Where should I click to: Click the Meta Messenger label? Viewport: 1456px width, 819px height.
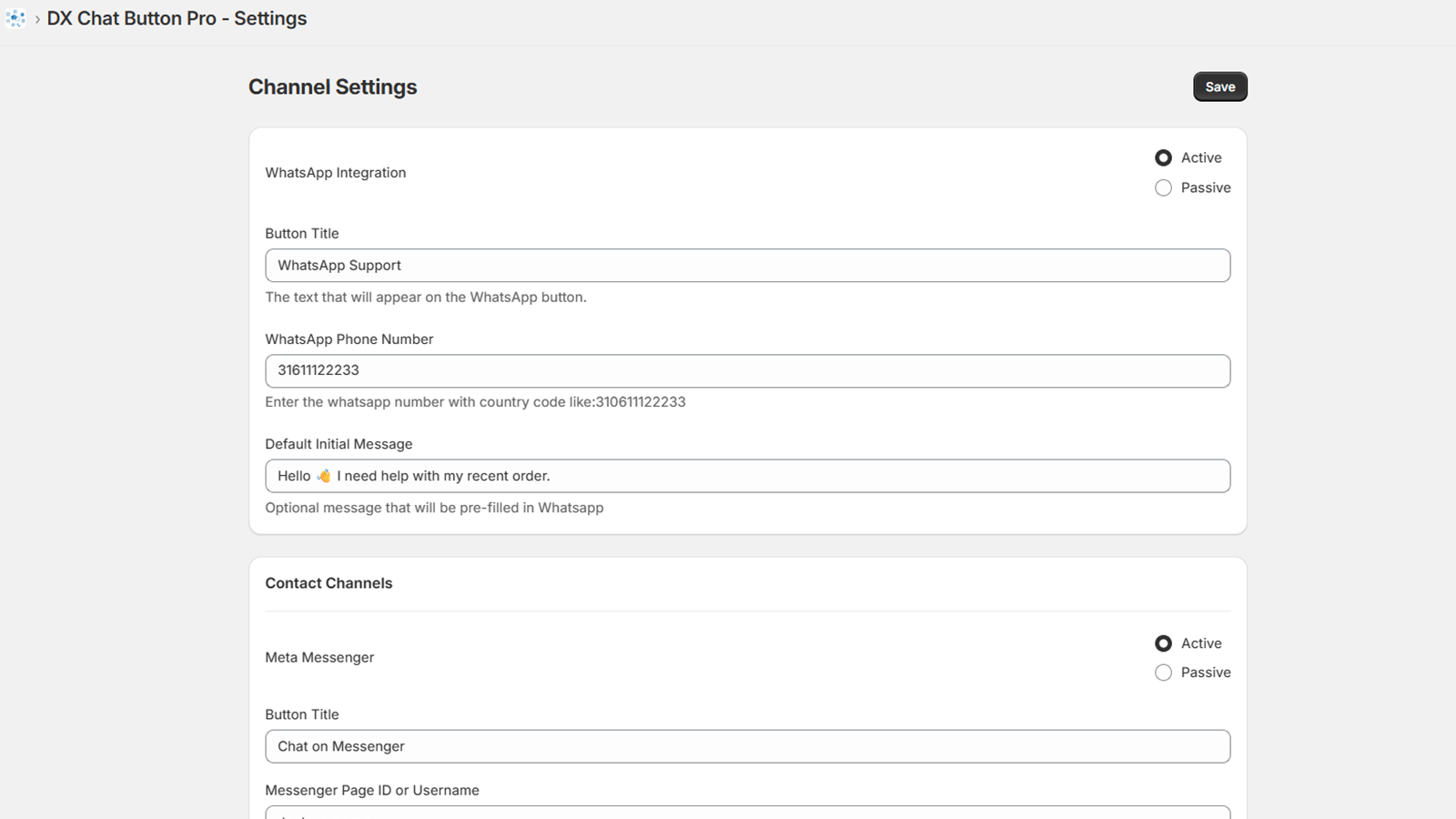318,657
